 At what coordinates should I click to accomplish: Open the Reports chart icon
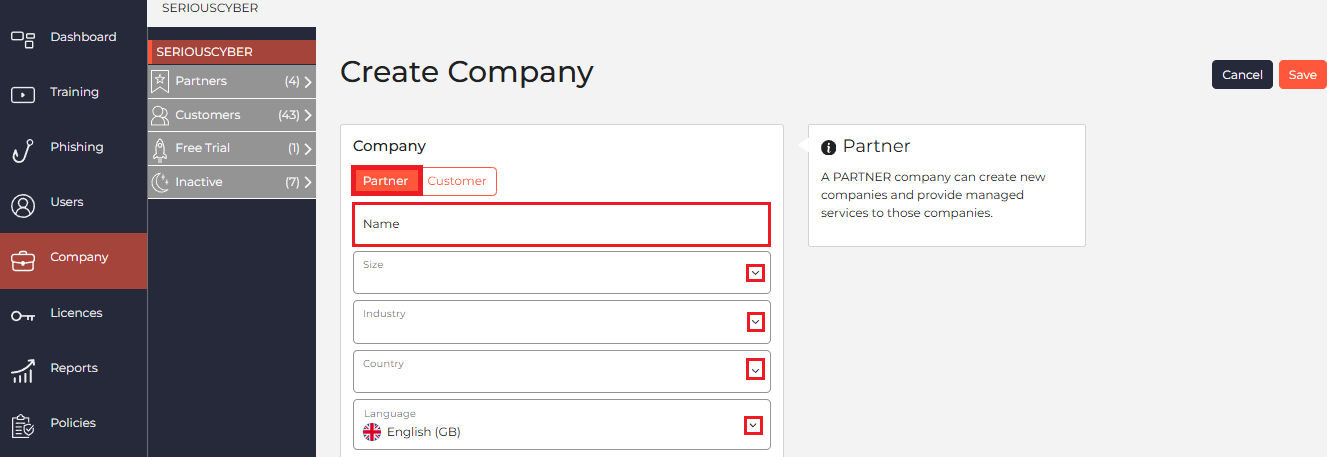pyautogui.click(x=23, y=371)
